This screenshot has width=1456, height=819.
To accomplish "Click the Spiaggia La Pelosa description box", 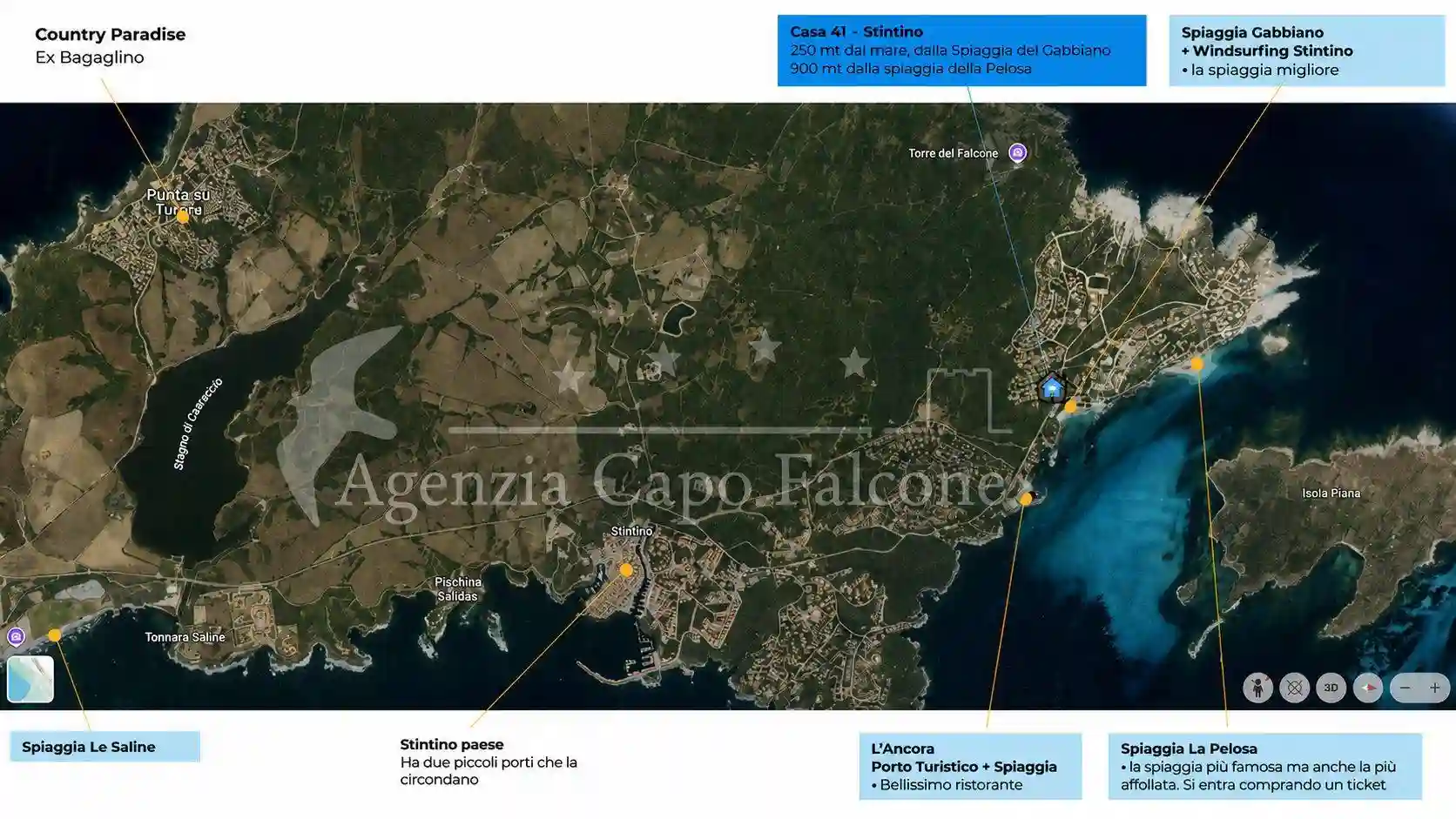I will tap(1264, 766).
